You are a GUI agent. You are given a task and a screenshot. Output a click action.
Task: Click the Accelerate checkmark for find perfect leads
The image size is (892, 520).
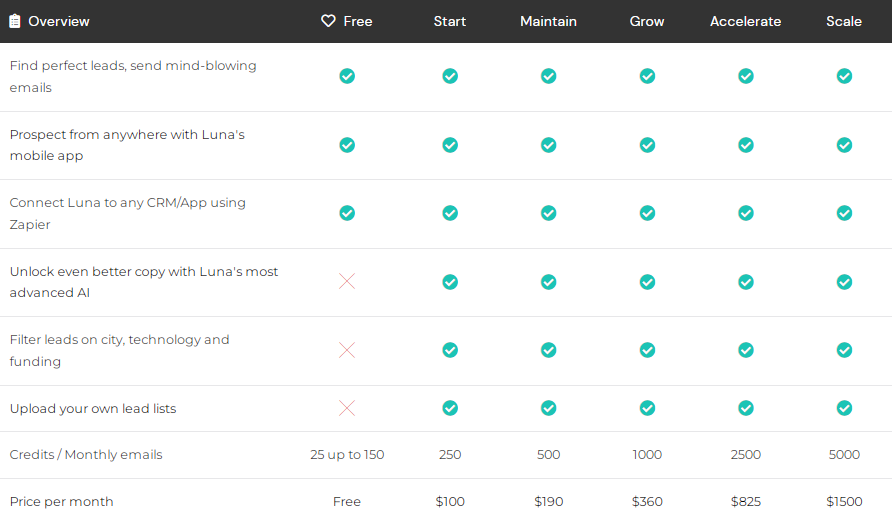[x=745, y=76]
